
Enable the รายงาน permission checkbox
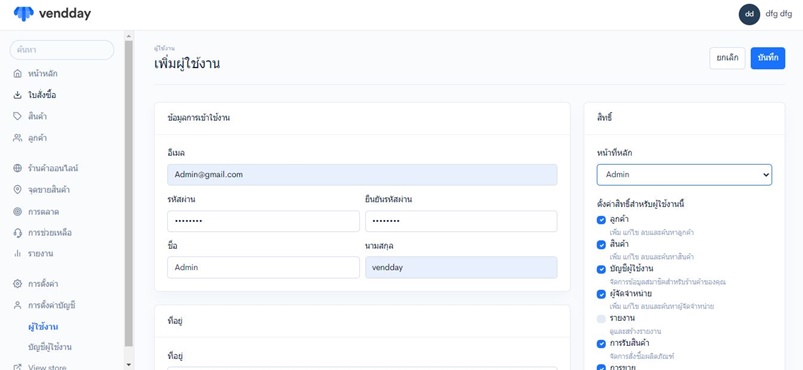click(x=601, y=319)
